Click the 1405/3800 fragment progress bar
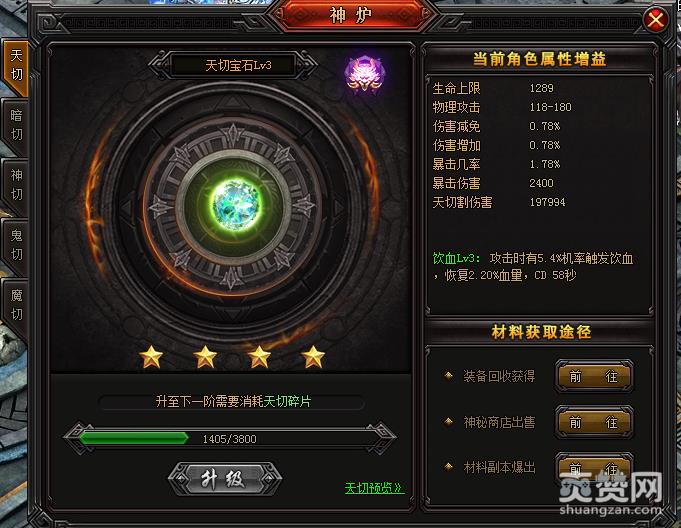681x528 pixels. pos(230,439)
